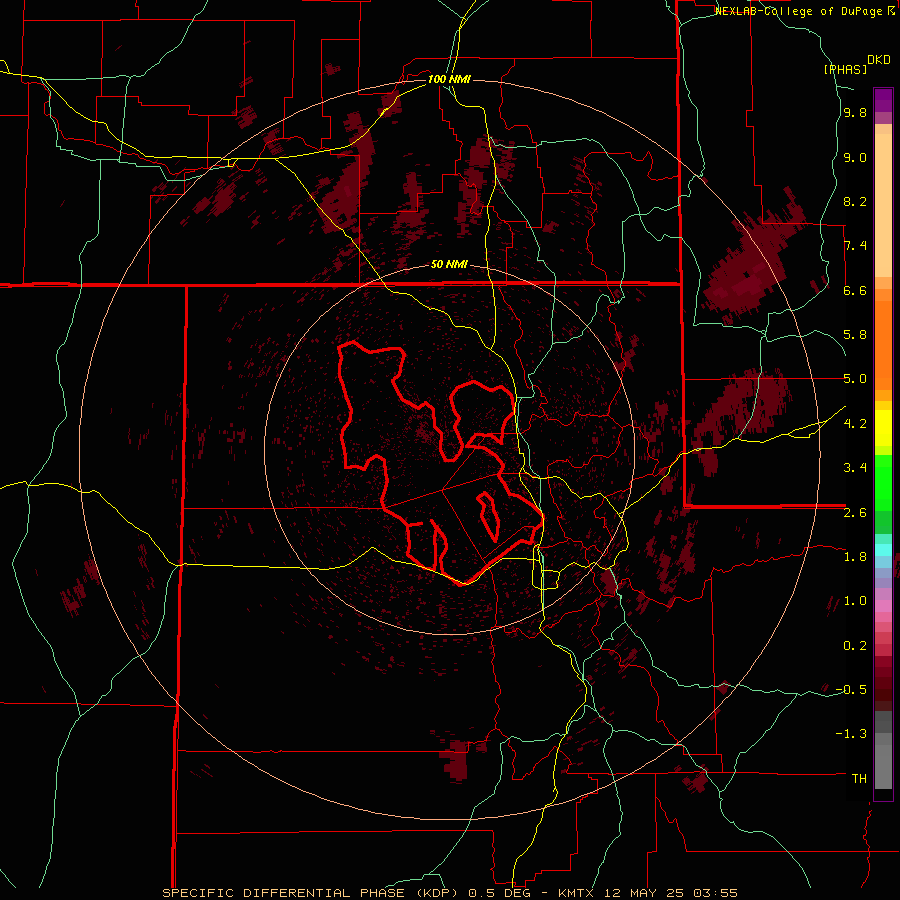Image resolution: width=900 pixels, height=900 pixels.
Task: Click the Specific Differential Phase caption at bottom
Action: (x=450, y=893)
